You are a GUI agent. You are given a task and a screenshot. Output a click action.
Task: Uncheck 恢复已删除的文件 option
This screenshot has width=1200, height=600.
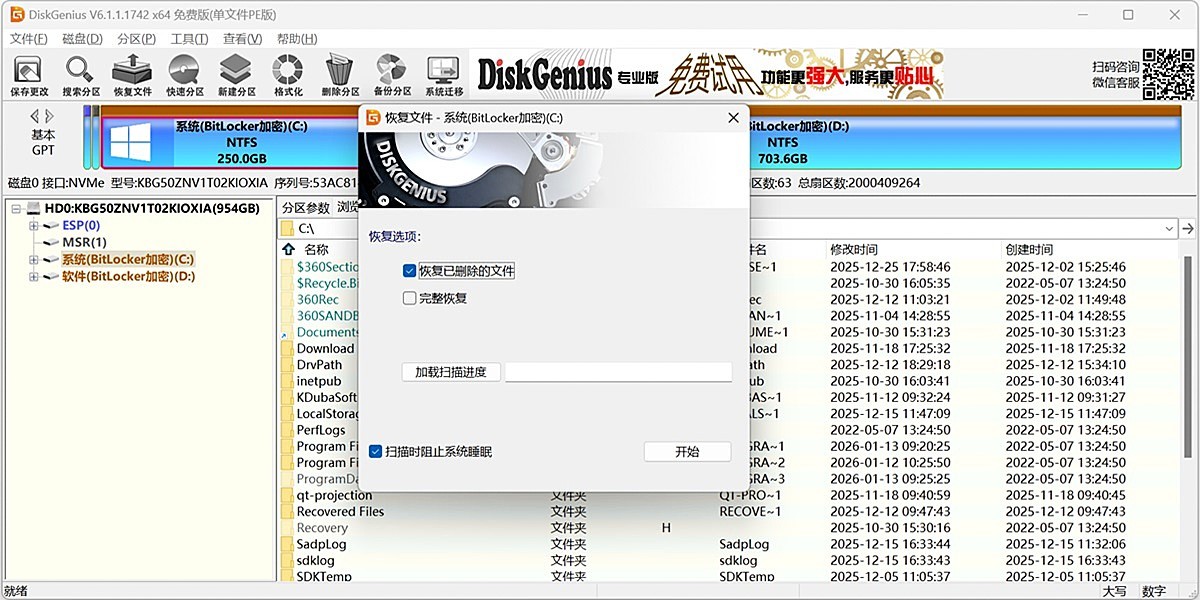point(409,270)
